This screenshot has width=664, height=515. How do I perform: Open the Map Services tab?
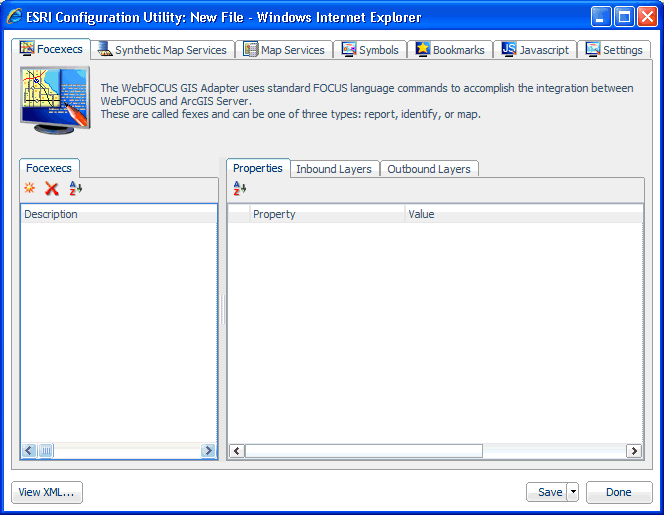(284, 50)
